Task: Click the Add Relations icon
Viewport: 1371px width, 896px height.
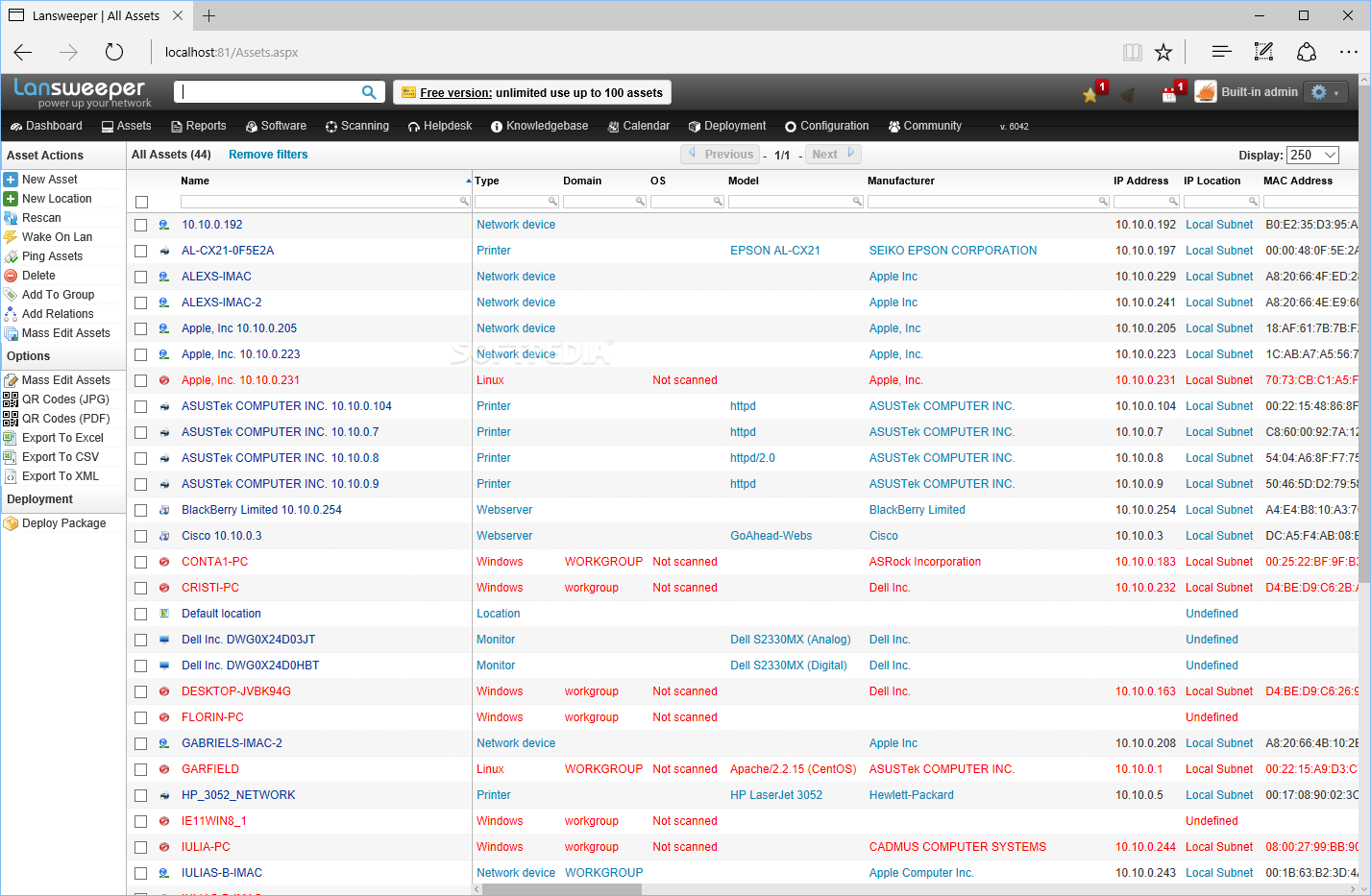Action: click(11, 314)
